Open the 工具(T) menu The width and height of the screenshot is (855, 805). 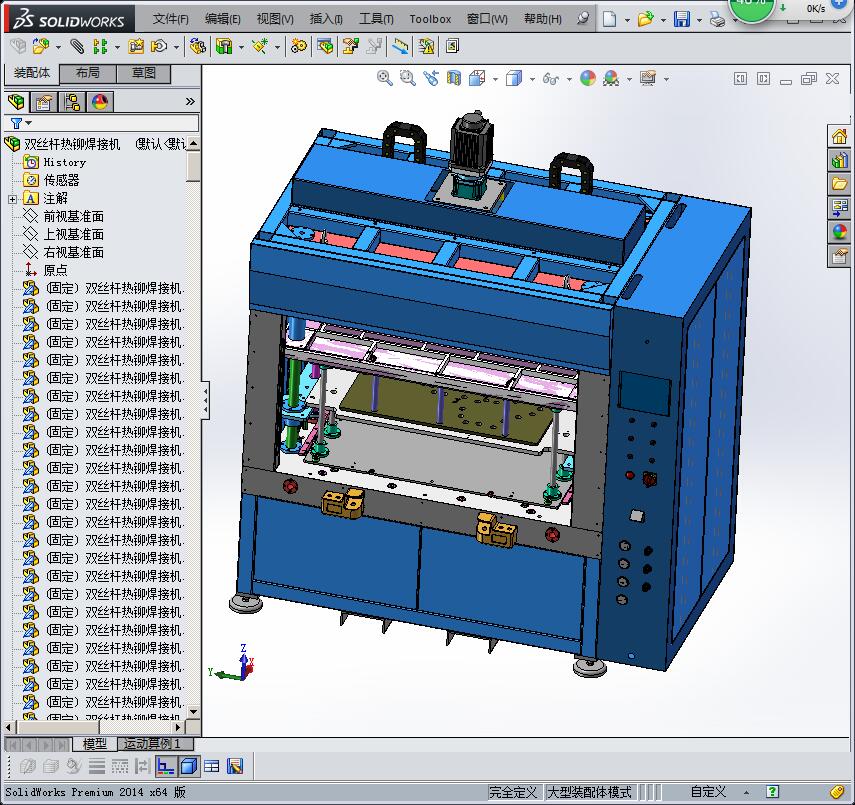(x=376, y=19)
